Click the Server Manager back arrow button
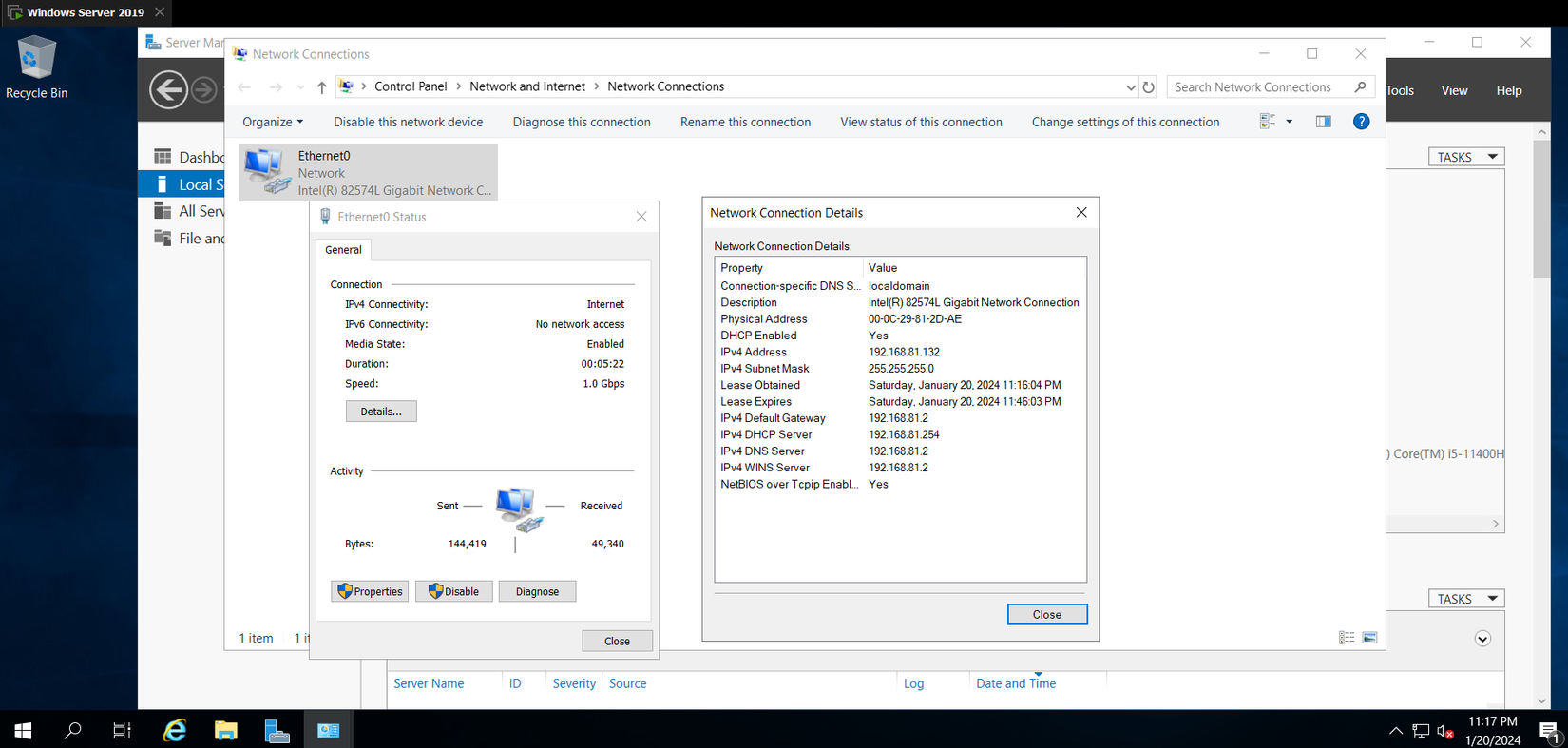1568x748 pixels. coord(169,90)
